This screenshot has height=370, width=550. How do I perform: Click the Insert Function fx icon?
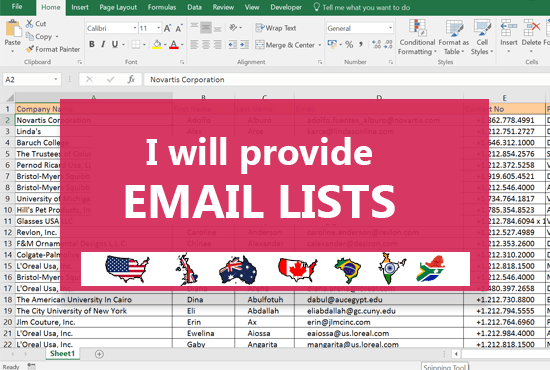pyautogui.click(x=131, y=80)
